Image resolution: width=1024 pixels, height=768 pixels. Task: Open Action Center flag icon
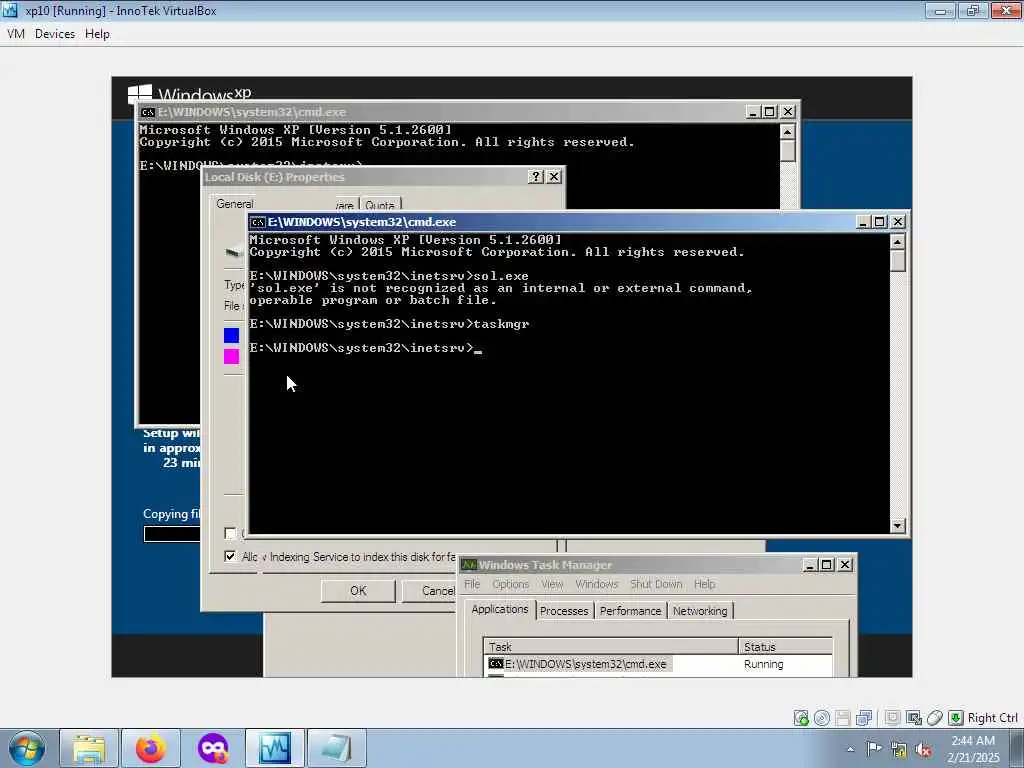point(873,749)
